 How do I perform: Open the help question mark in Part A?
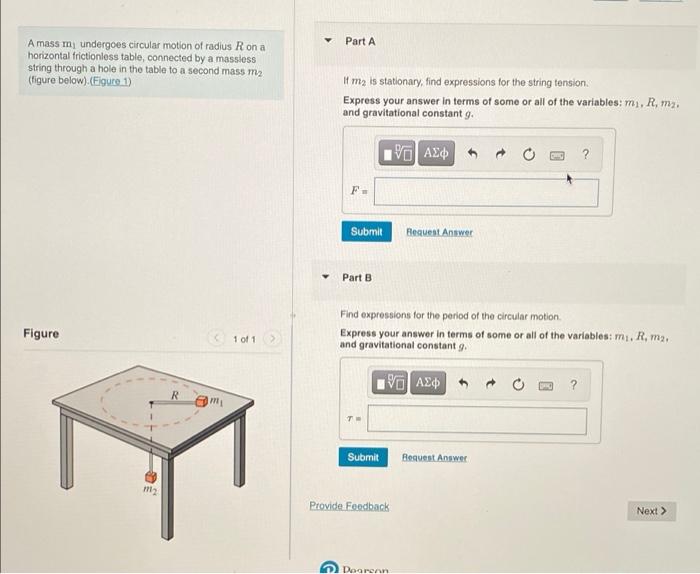tap(586, 154)
